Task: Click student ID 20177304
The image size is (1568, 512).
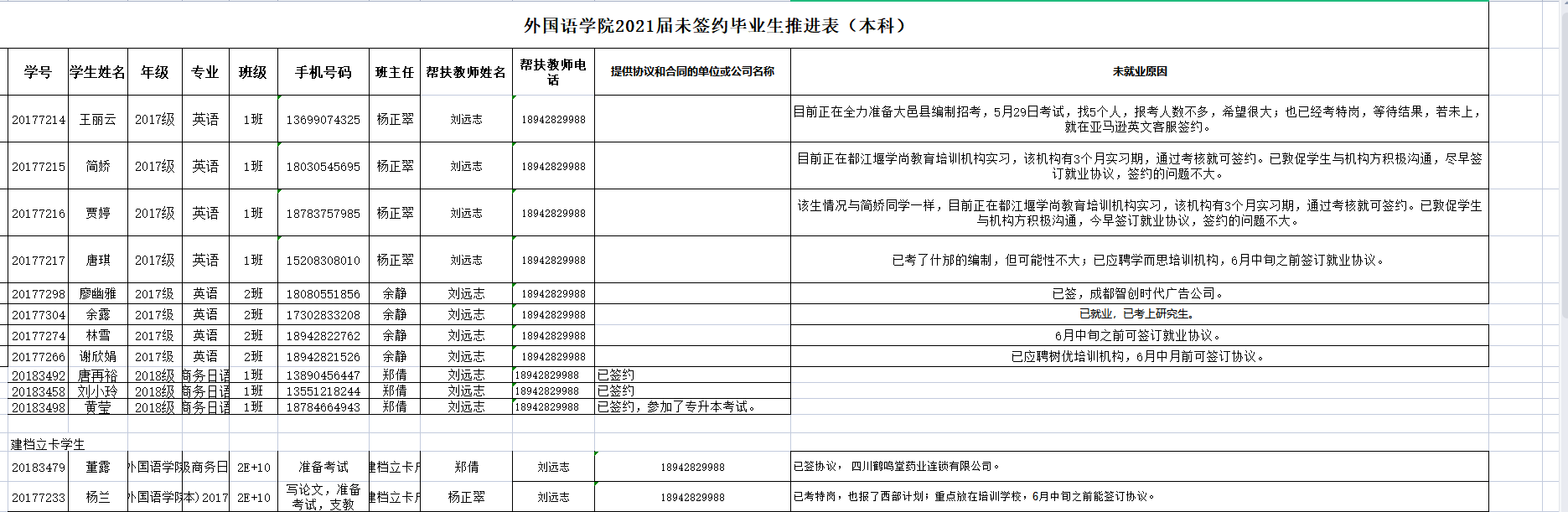Action: pyautogui.click(x=39, y=314)
